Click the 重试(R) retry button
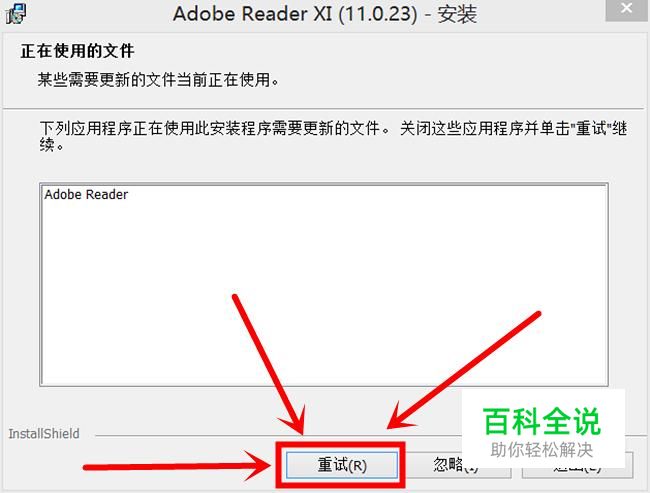This screenshot has width=650, height=493. click(x=342, y=465)
